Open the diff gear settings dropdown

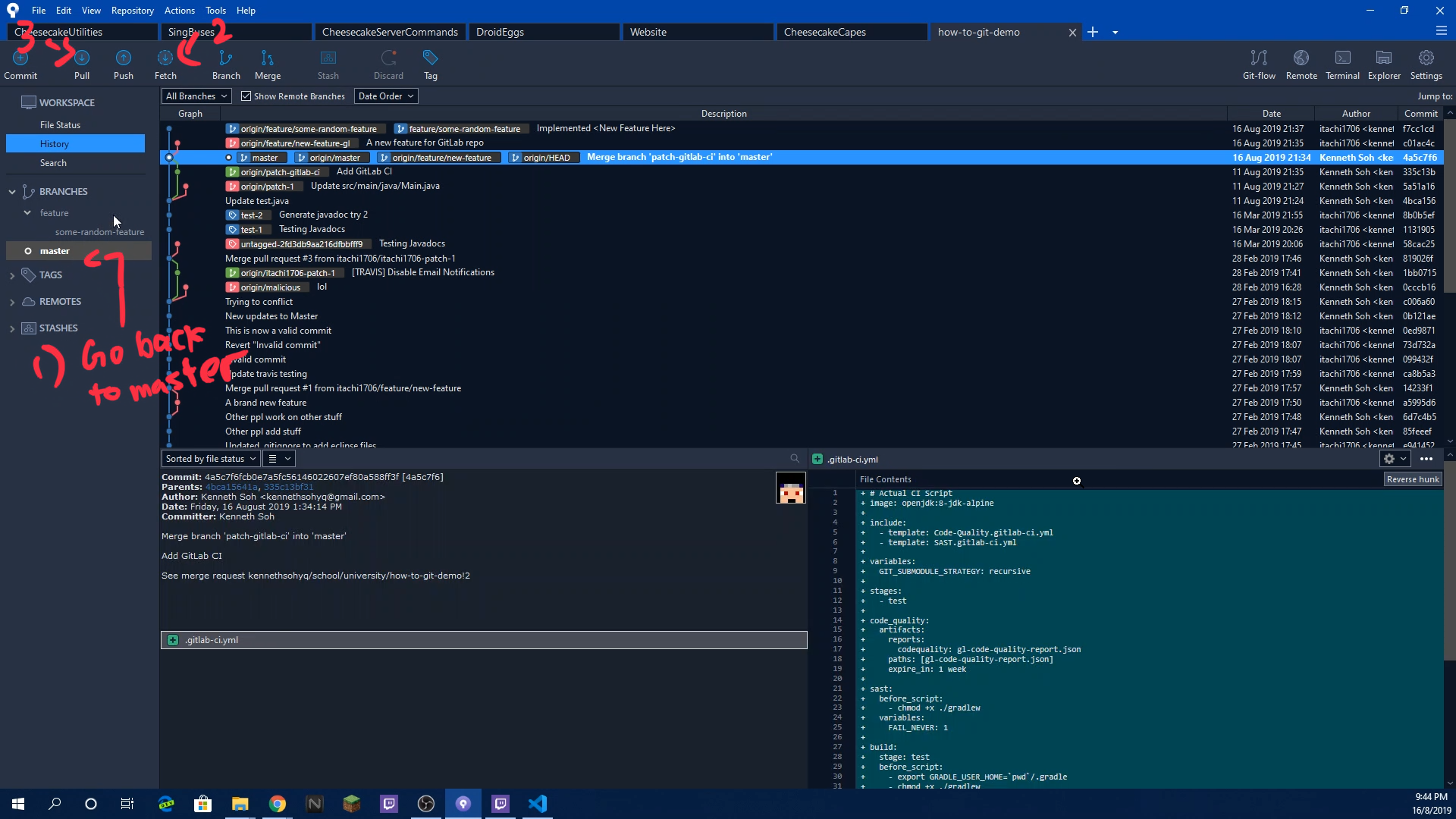point(1395,459)
